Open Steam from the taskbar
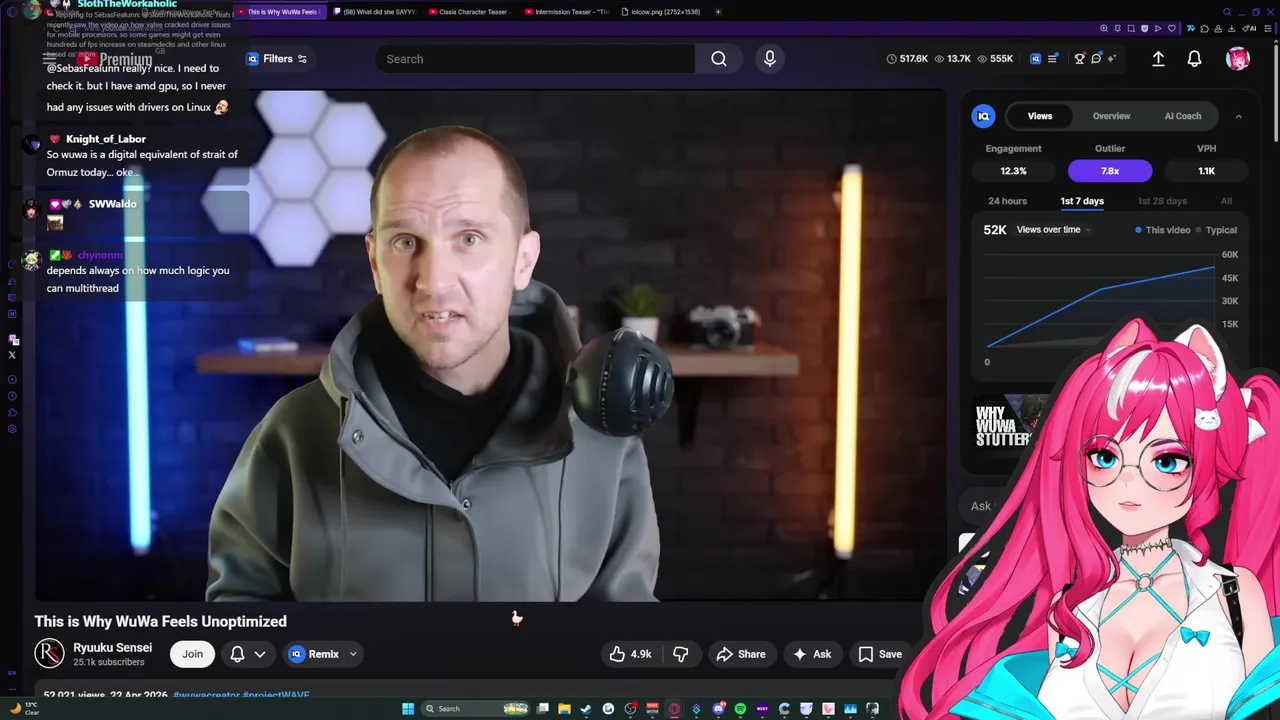Screen dimensions: 1280x720 point(586,709)
